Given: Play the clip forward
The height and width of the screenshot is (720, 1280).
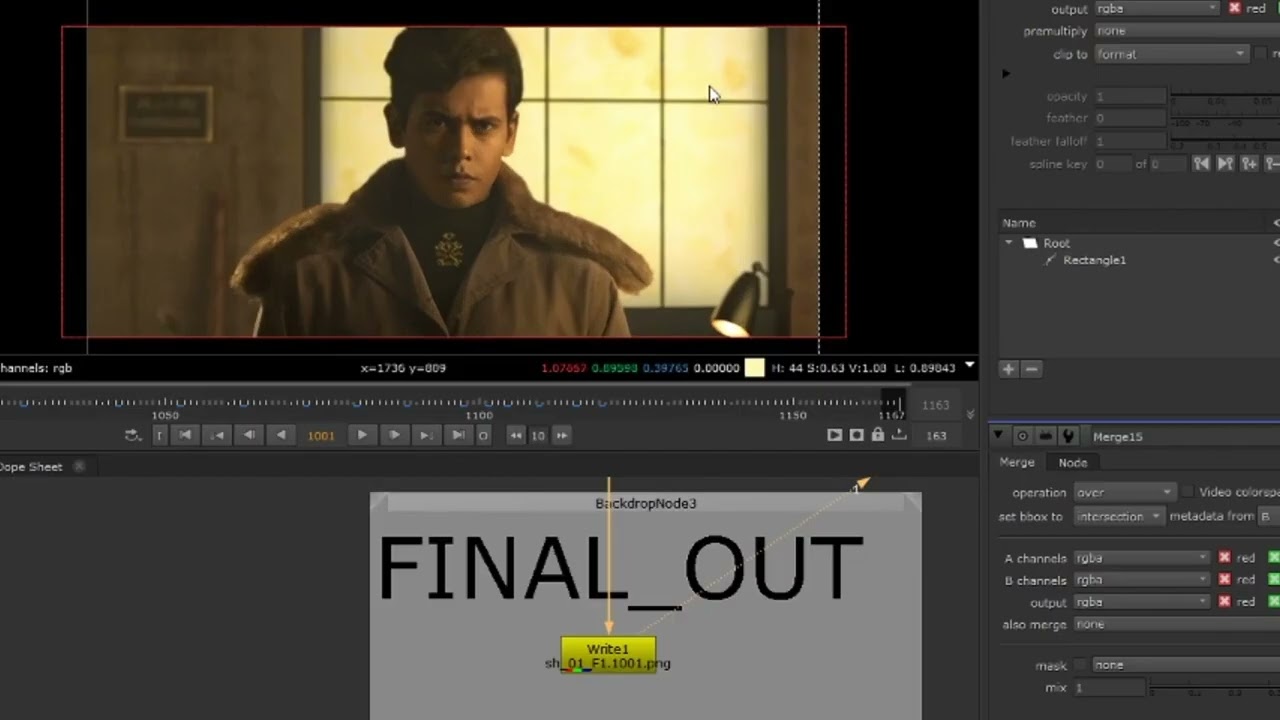Looking at the screenshot, I should 362,435.
